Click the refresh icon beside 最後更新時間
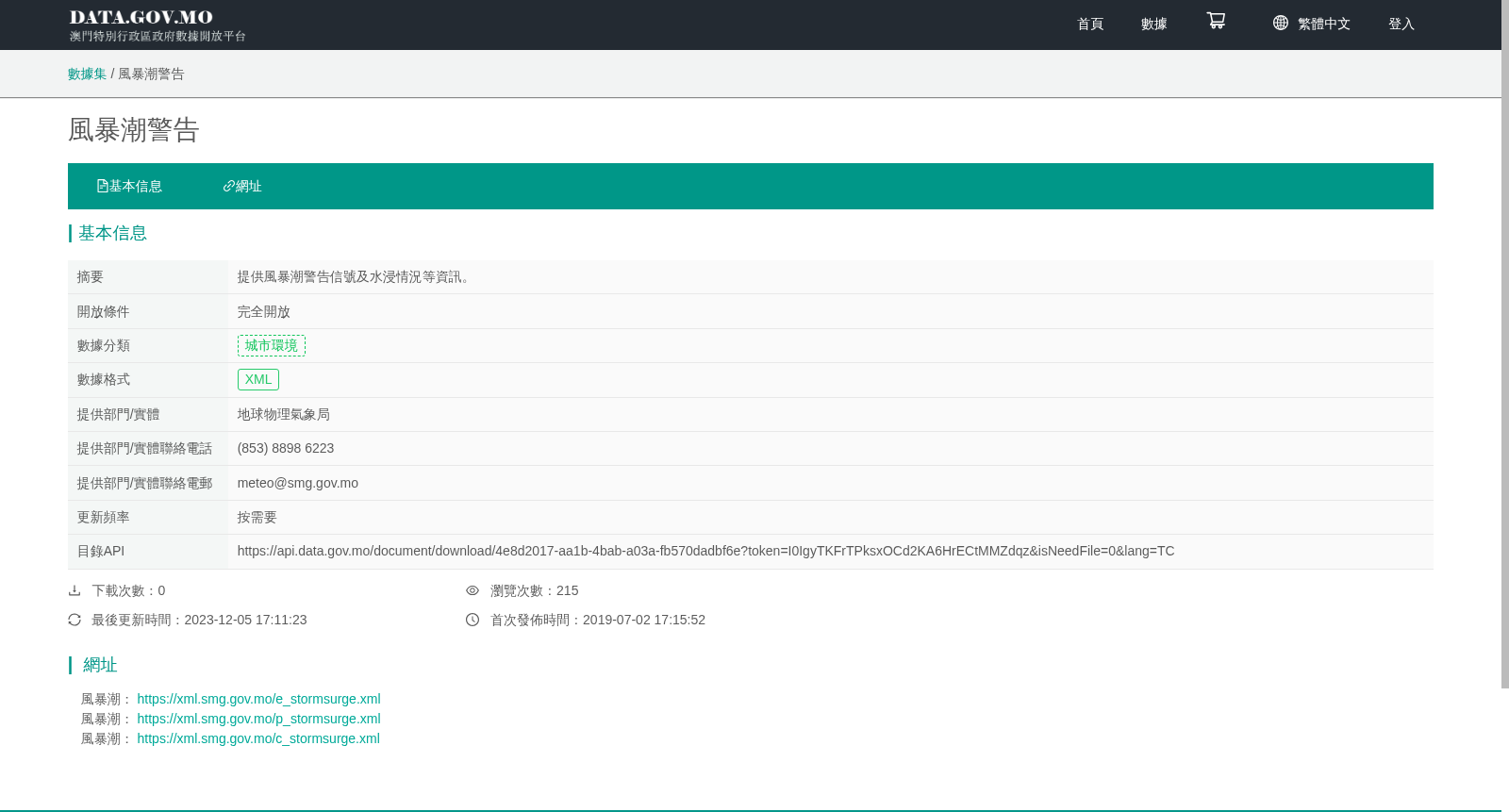 pyautogui.click(x=75, y=620)
